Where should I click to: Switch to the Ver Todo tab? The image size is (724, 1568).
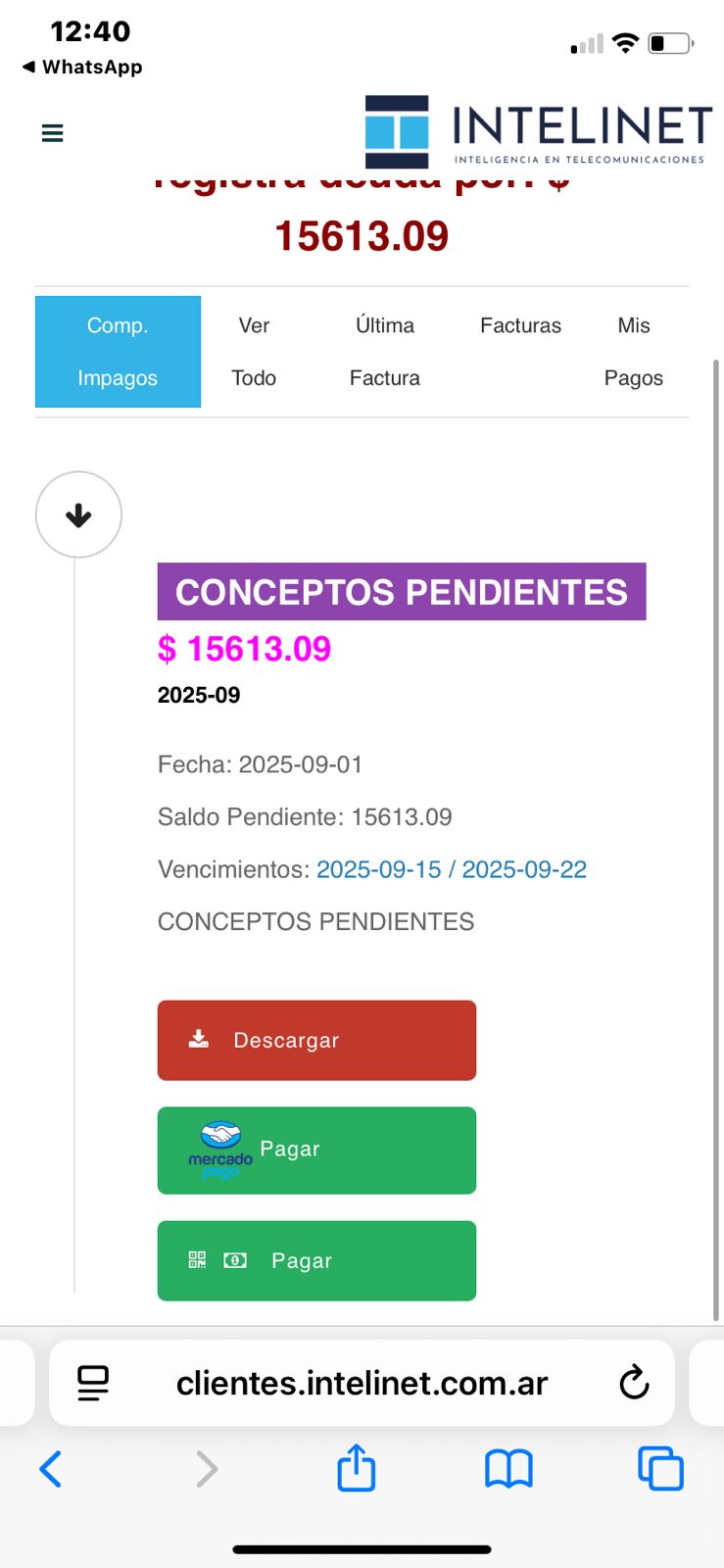coord(254,352)
